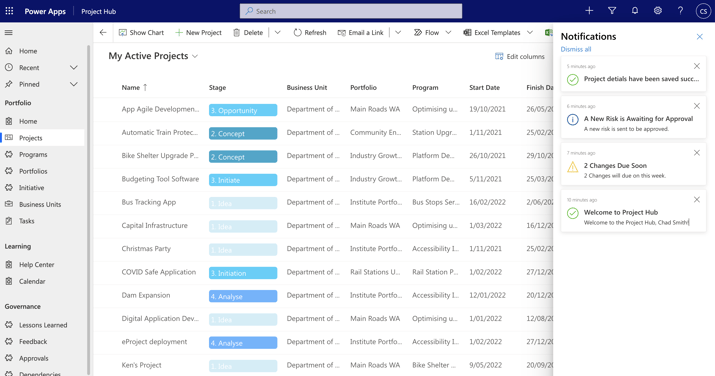This screenshot has width=715, height=376.
Task: Expand the Pinned section chevron
Action: [73, 84]
